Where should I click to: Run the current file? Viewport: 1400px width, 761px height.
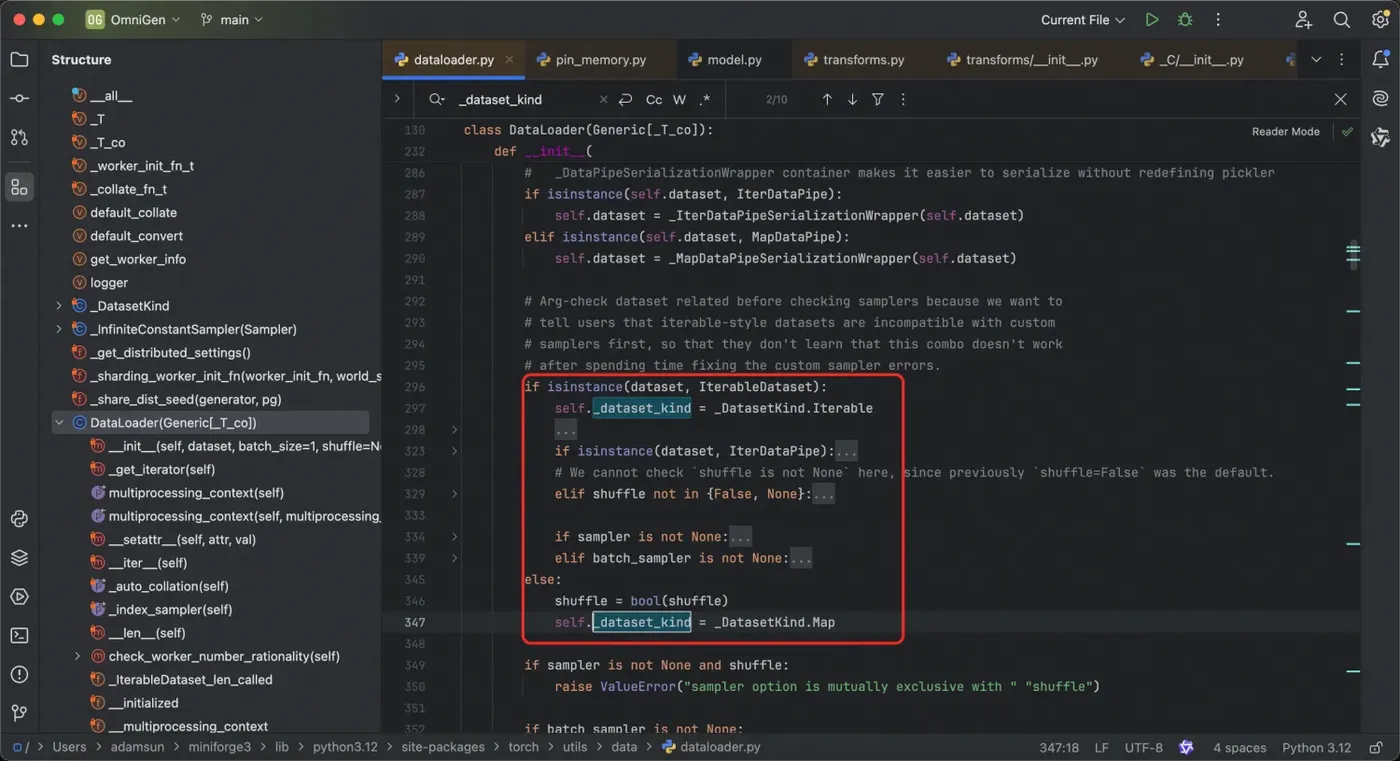point(1152,20)
